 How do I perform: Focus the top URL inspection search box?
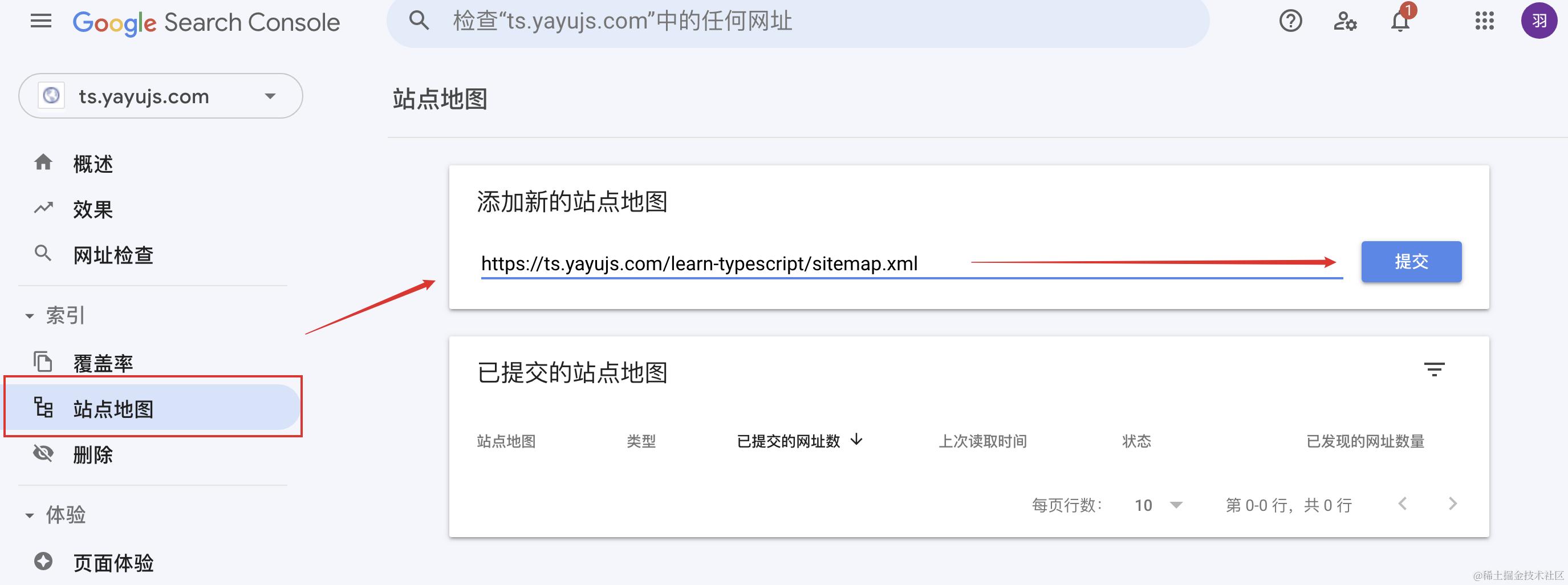[798, 22]
